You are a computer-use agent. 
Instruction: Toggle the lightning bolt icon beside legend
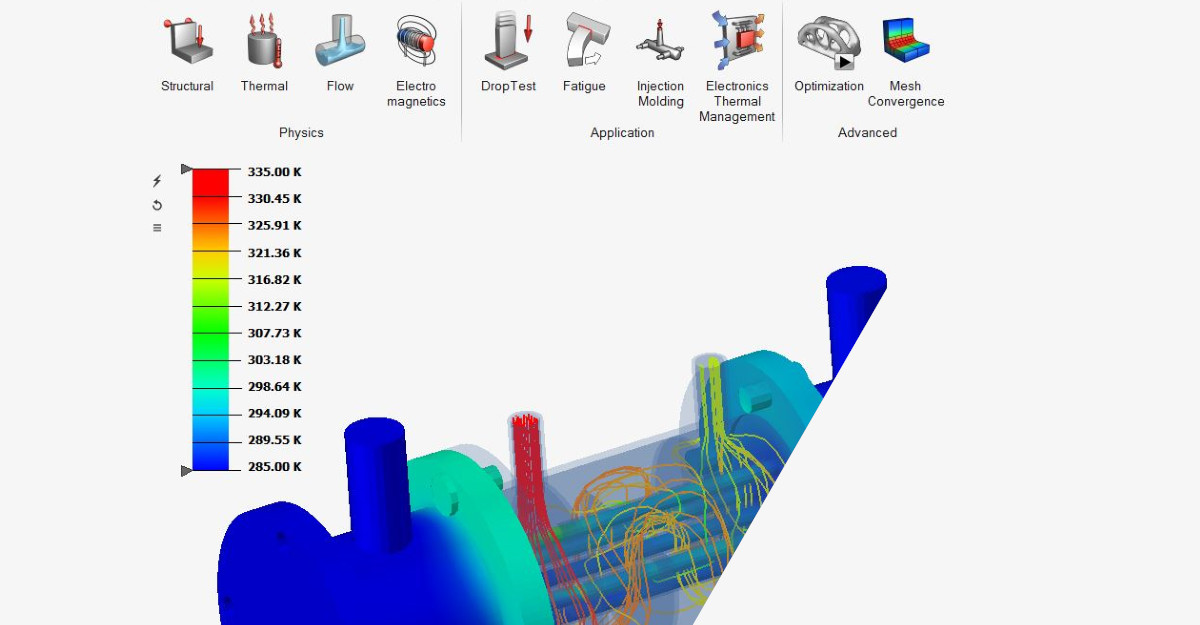click(156, 181)
